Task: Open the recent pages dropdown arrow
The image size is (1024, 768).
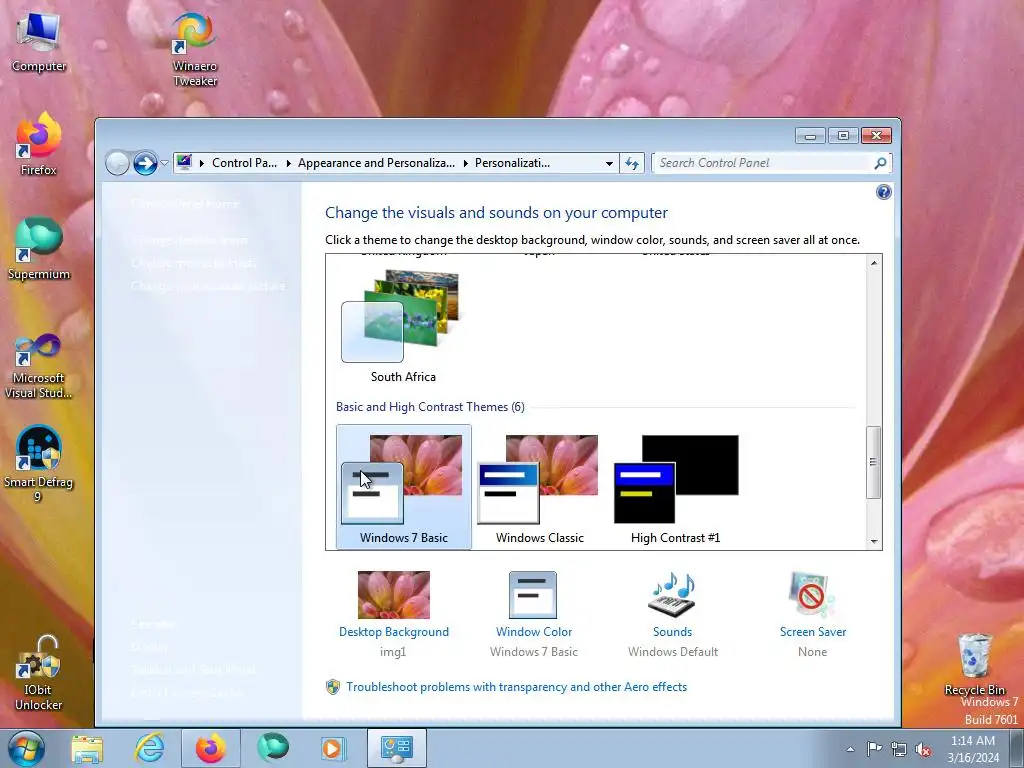Action: tap(165, 163)
